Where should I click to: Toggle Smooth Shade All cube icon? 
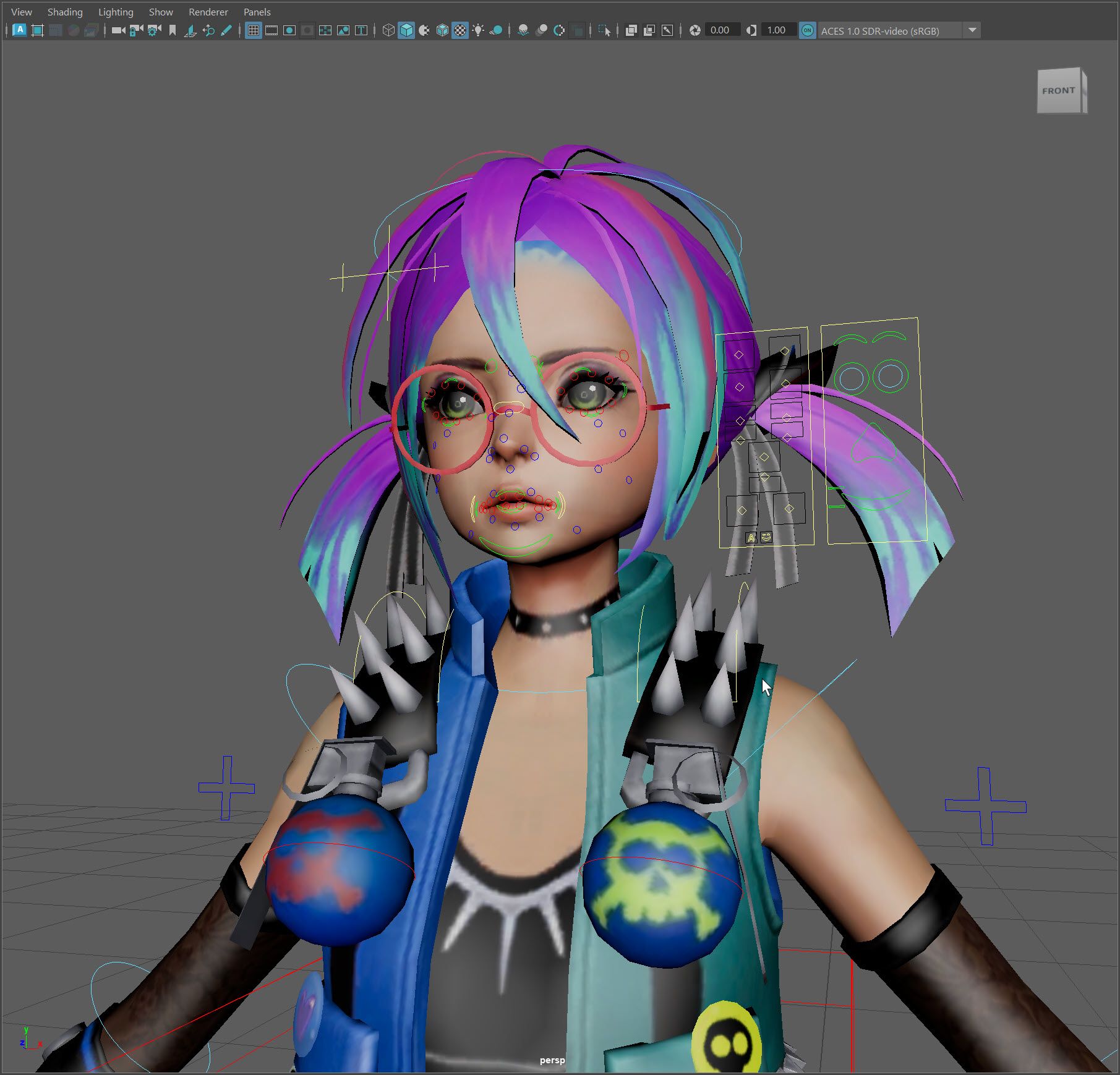tap(406, 30)
